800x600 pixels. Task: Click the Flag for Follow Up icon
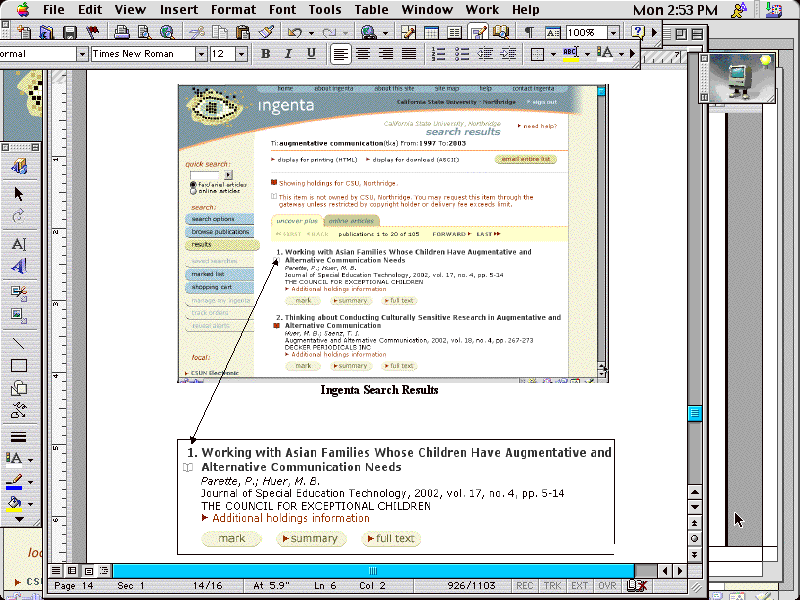point(92,33)
